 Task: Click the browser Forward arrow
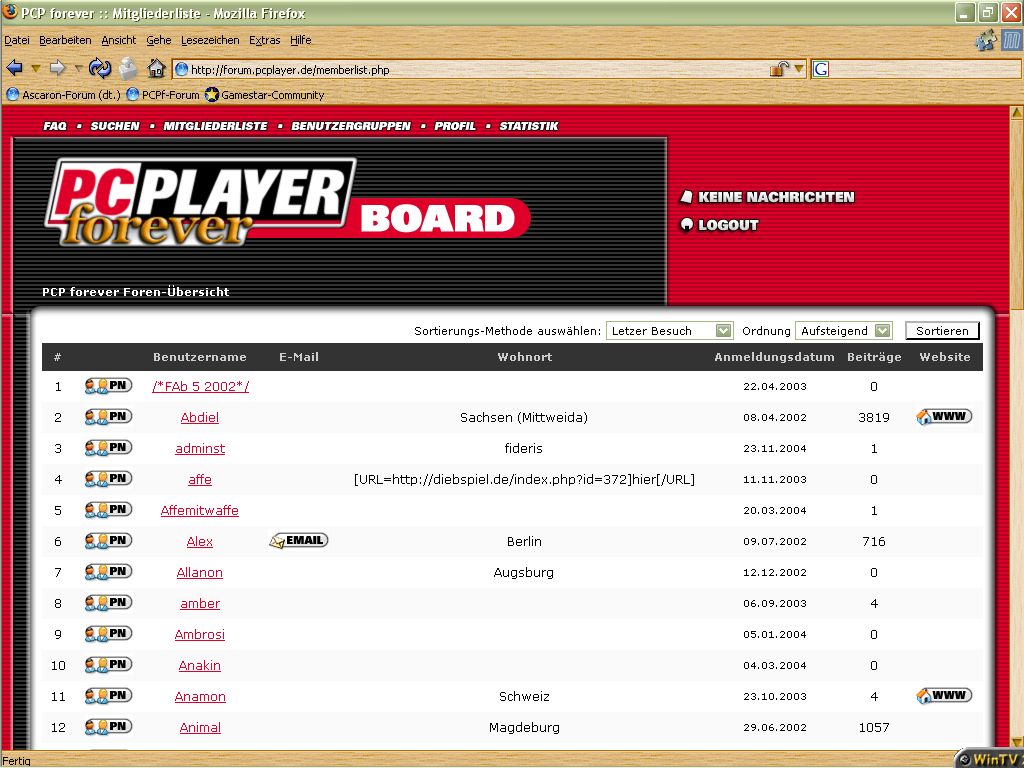tap(57, 67)
